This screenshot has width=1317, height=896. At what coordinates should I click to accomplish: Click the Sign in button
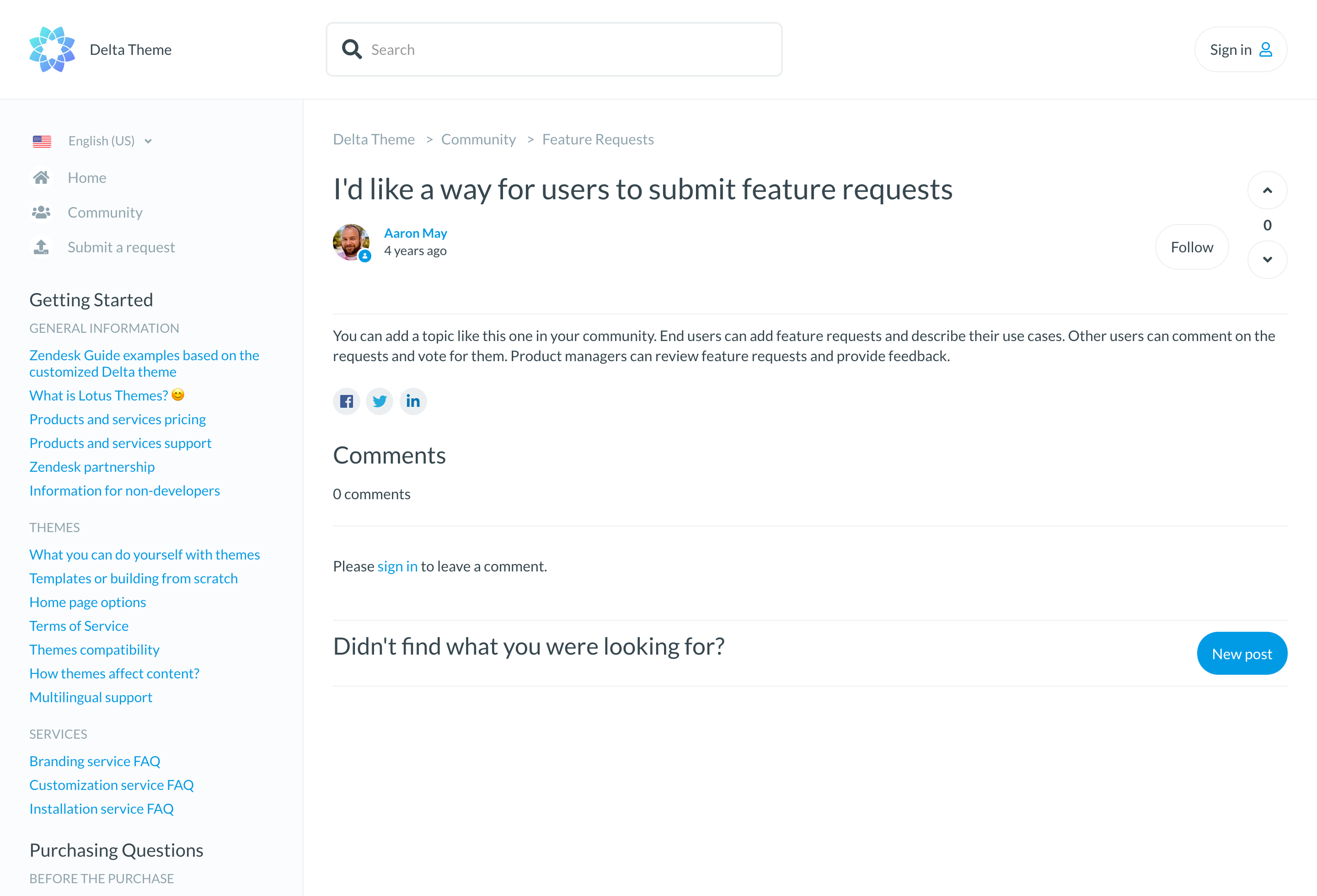pyautogui.click(x=1241, y=50)
